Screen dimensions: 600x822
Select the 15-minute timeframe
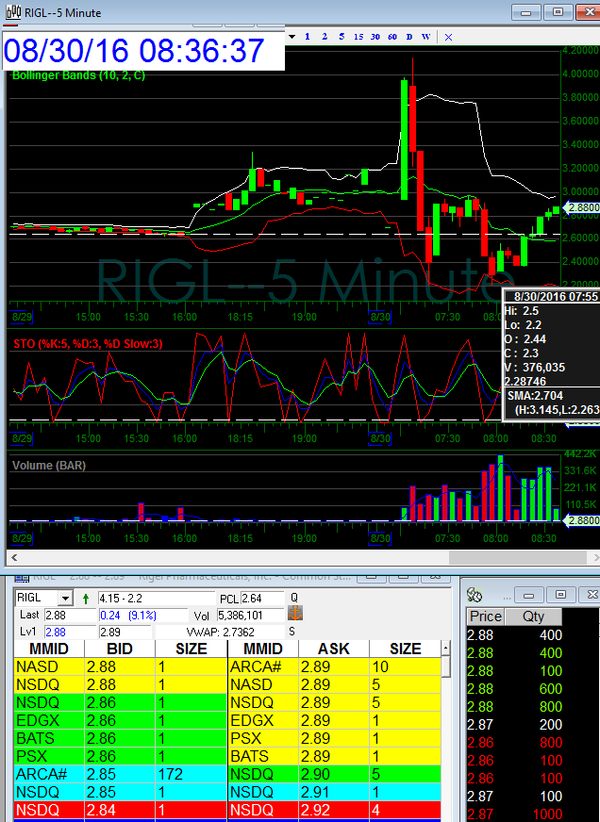pyautogui.click(x=358, y=37)
